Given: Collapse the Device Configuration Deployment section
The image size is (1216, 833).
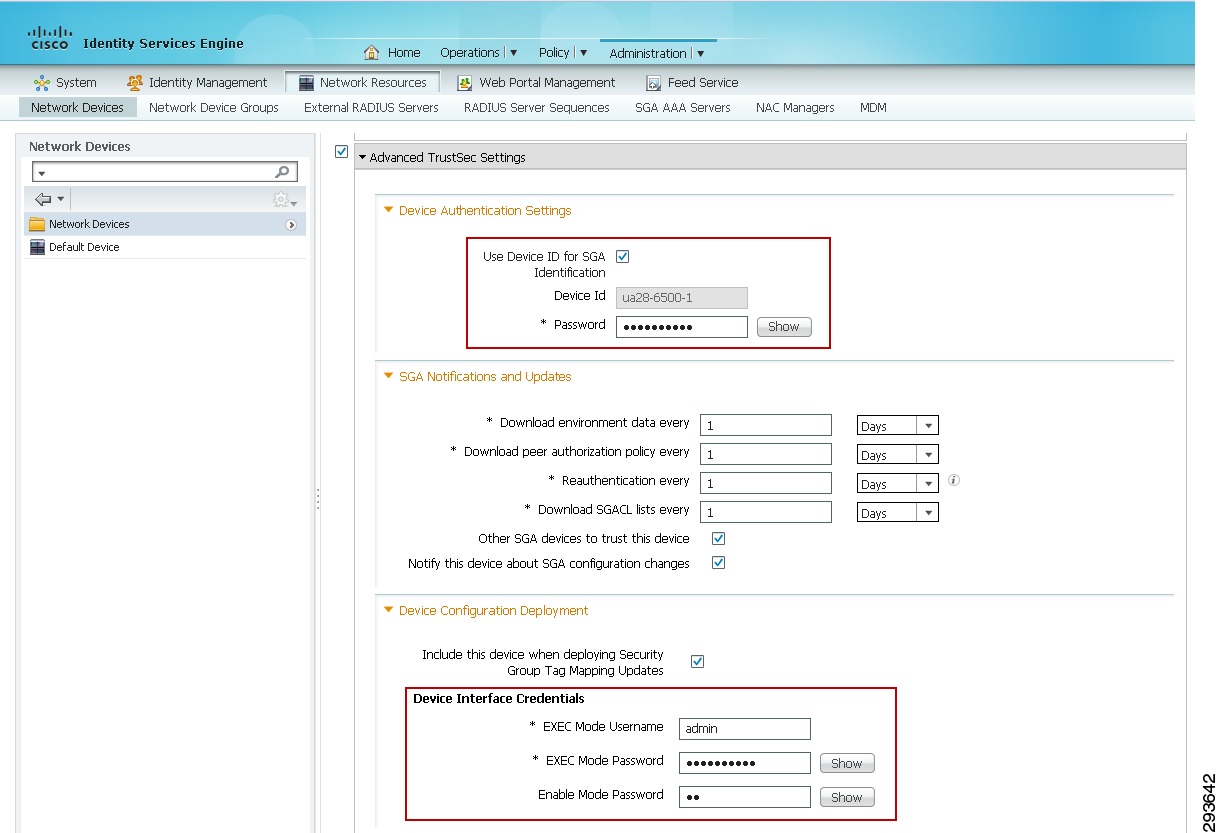Looking at the screenshot, I should pos(389,610).
